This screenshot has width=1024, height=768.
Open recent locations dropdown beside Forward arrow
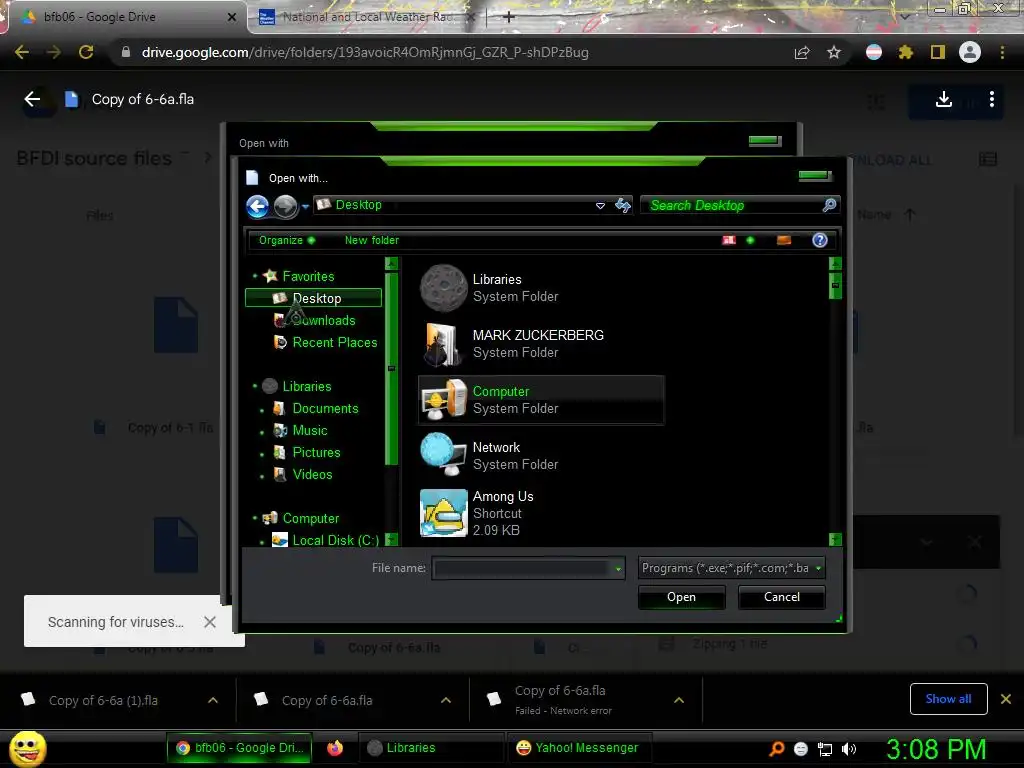point(305,207)
